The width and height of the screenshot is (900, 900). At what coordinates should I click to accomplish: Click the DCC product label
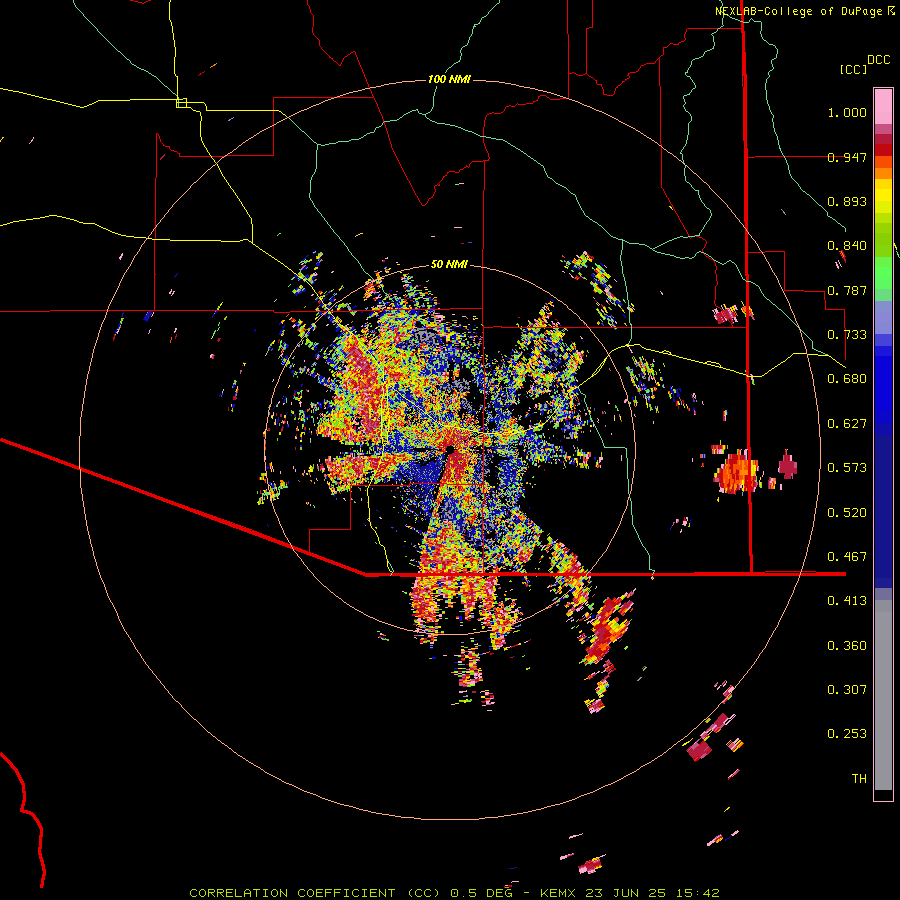tap(879, 60)
